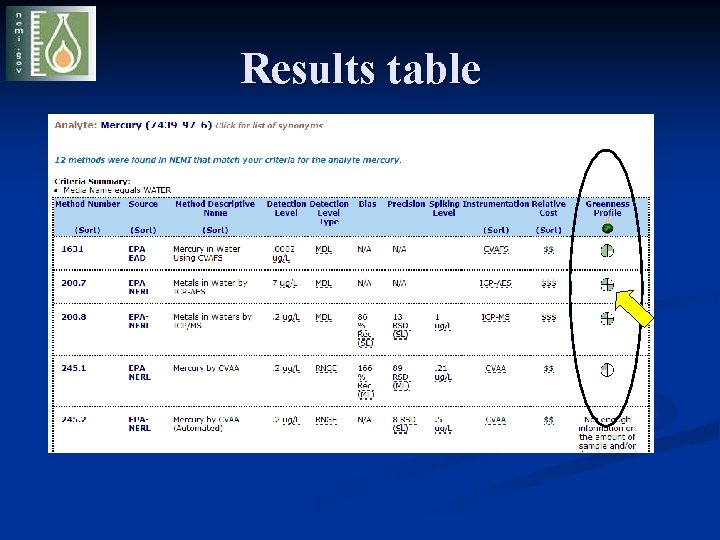720x540 pixels.
Task: Click $$$ relative cost for method 200.8
Action: pos(549,318)
